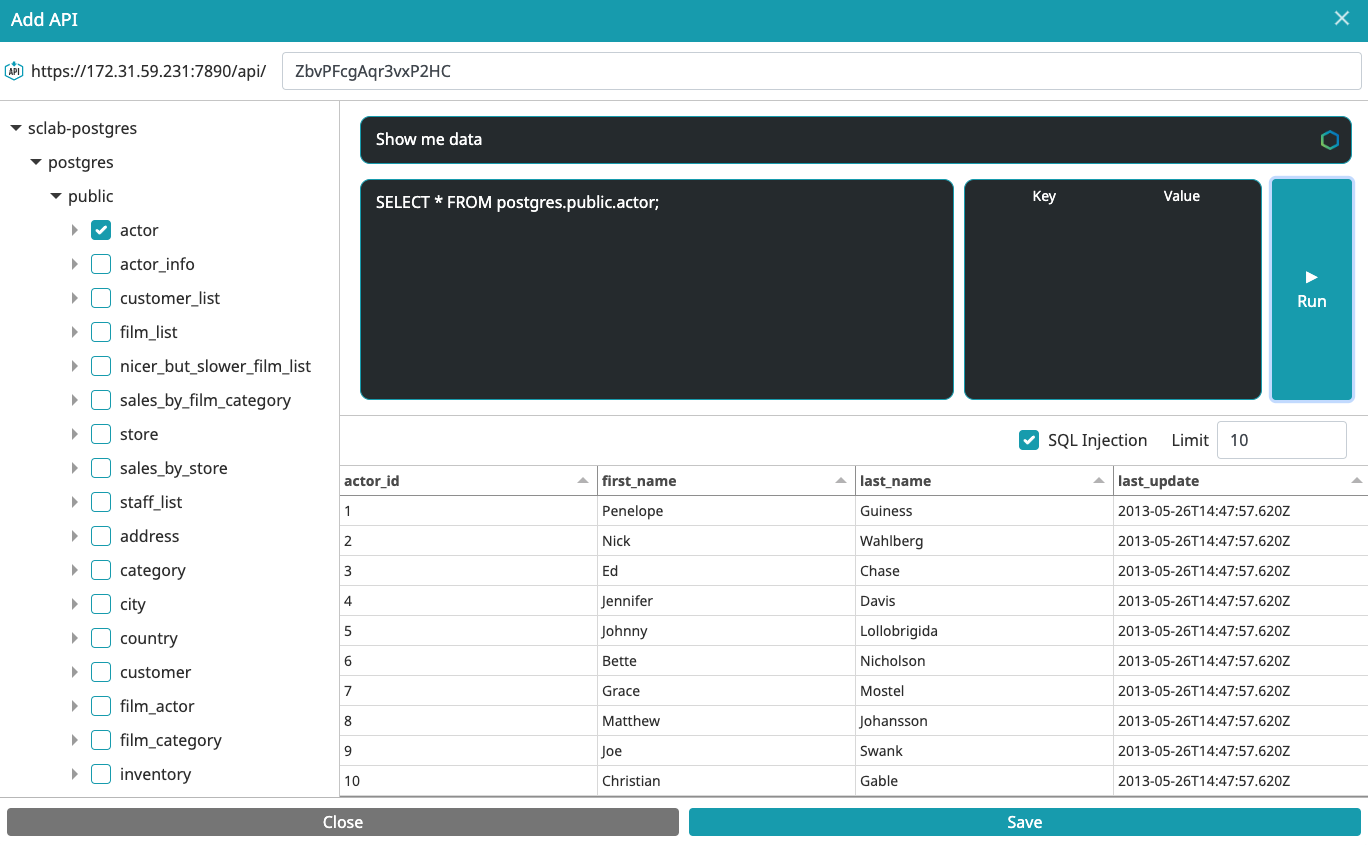
Task: Select the 'Wahlberg' last_name cell
Action: coord(985,541)
